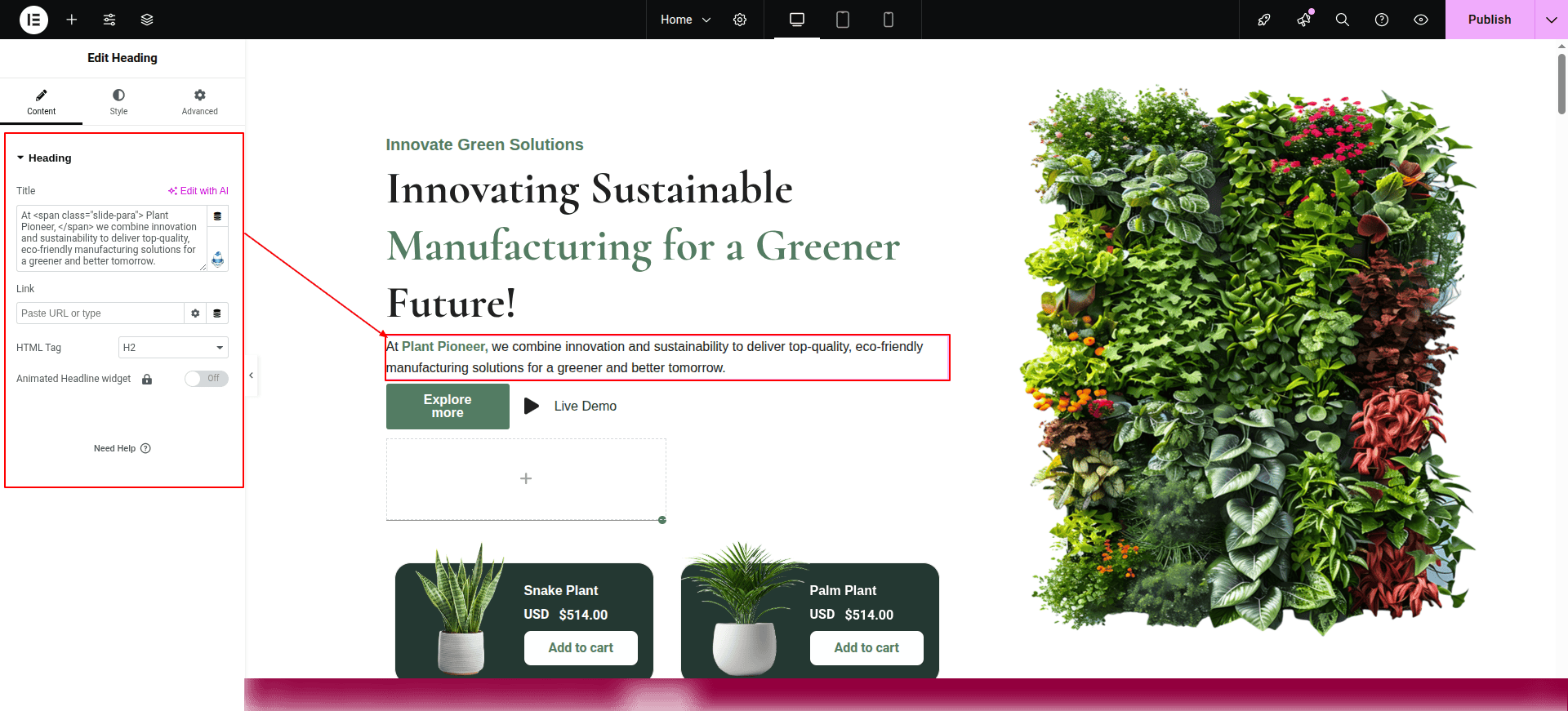1568x711 pixels.
Task: Select the Palm Plant title
Action: click(843, 590)
